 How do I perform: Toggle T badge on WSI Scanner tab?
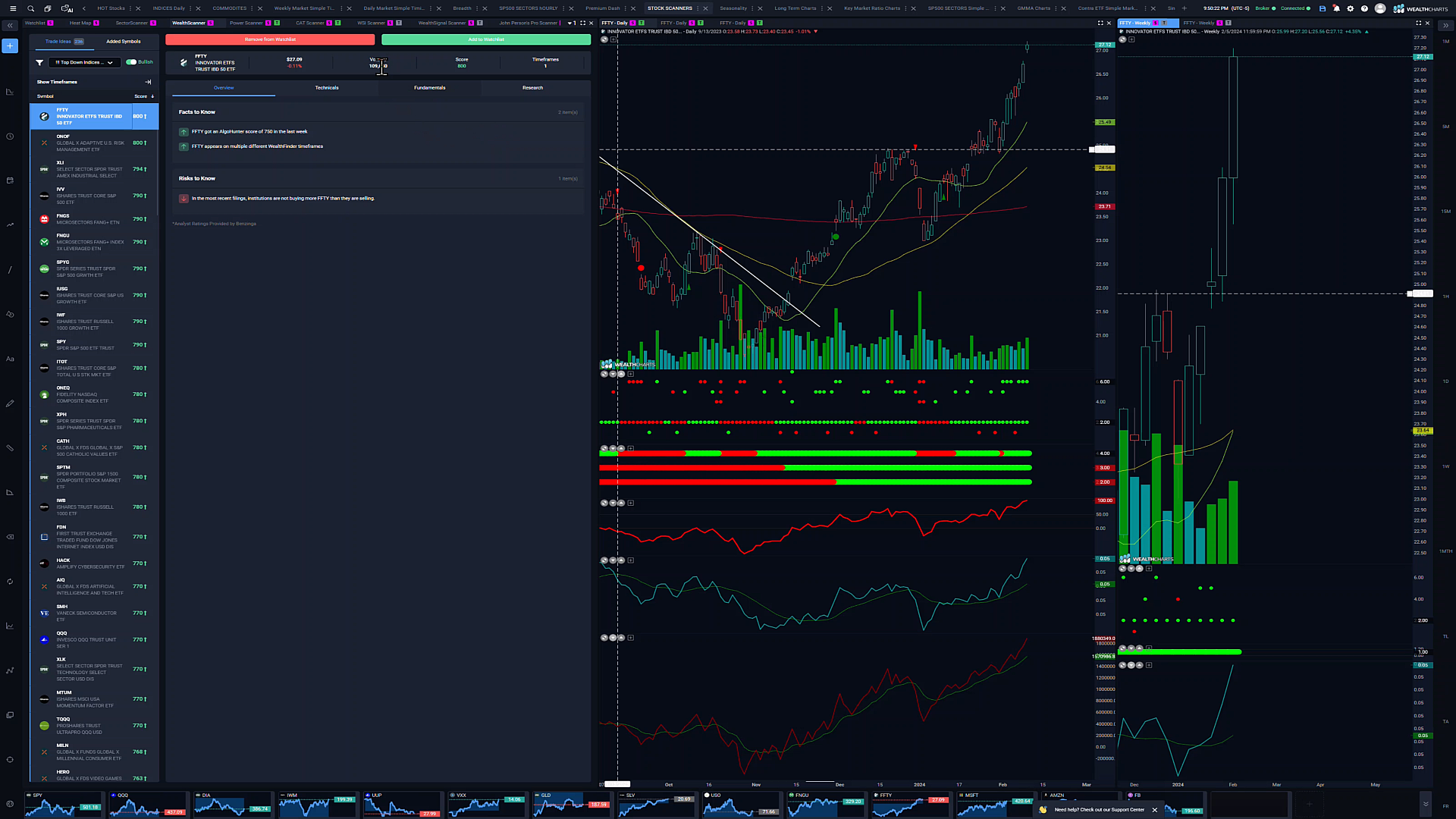[399, 23]
